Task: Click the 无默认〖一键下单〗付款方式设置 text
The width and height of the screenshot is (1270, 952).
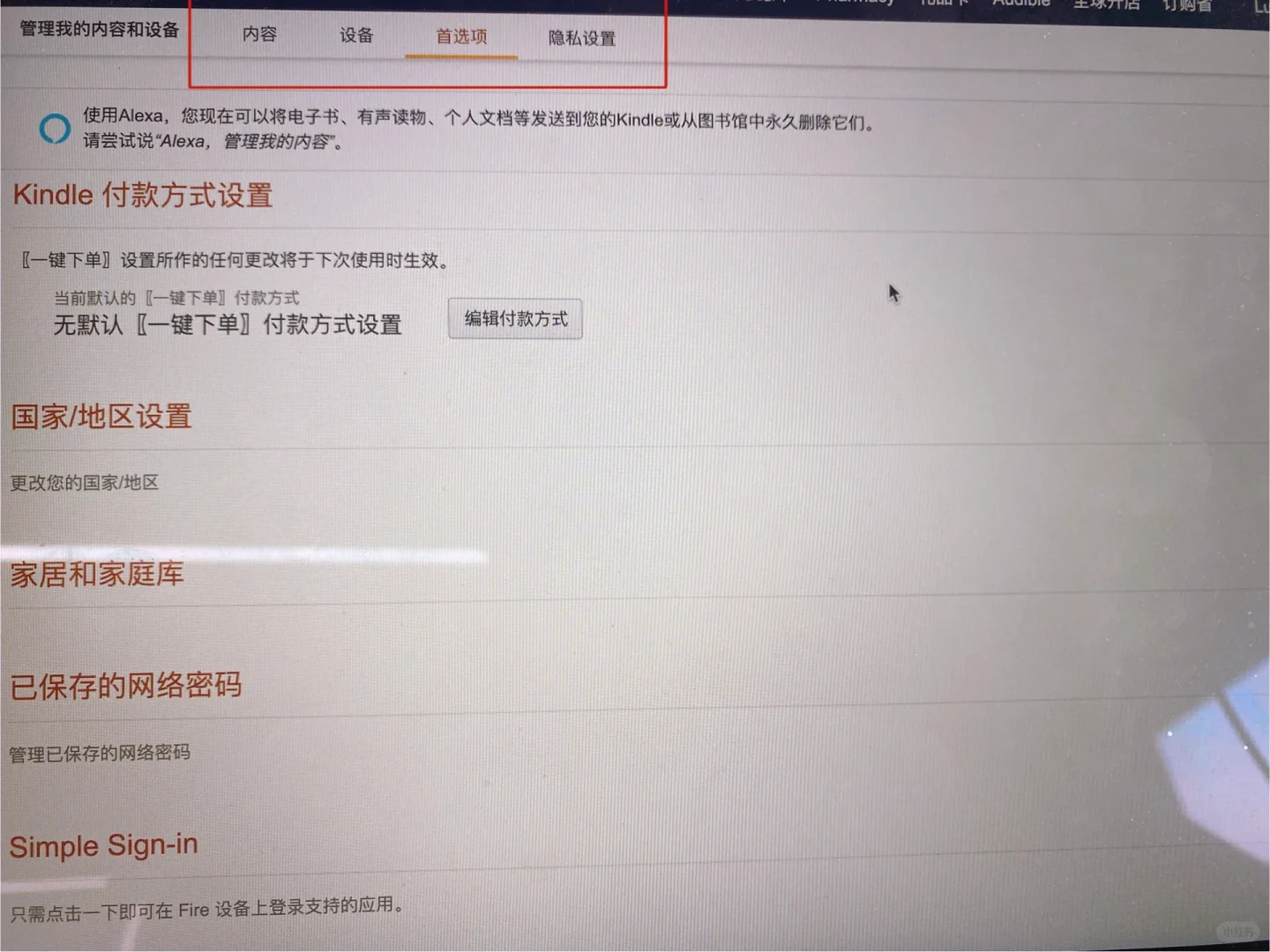Action: click(x=228, y=324)
